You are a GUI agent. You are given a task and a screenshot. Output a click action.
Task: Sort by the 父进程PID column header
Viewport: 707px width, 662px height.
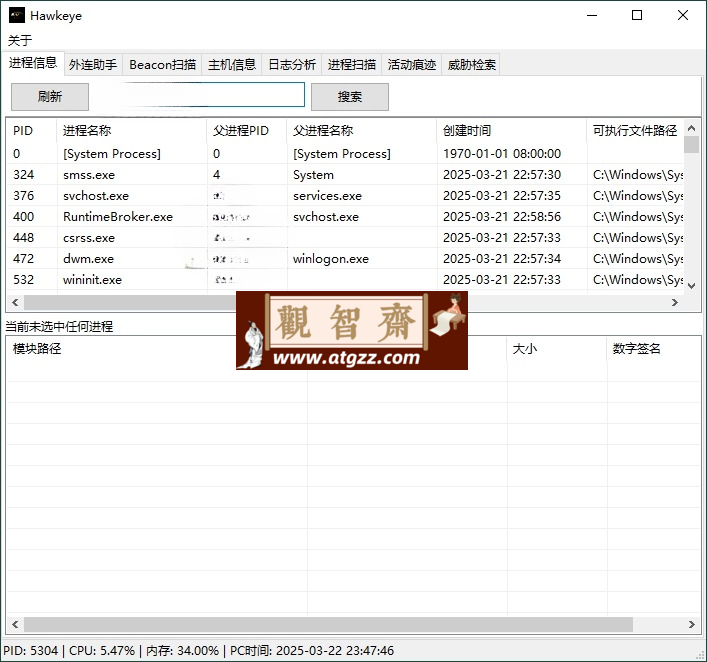[247, 131]
